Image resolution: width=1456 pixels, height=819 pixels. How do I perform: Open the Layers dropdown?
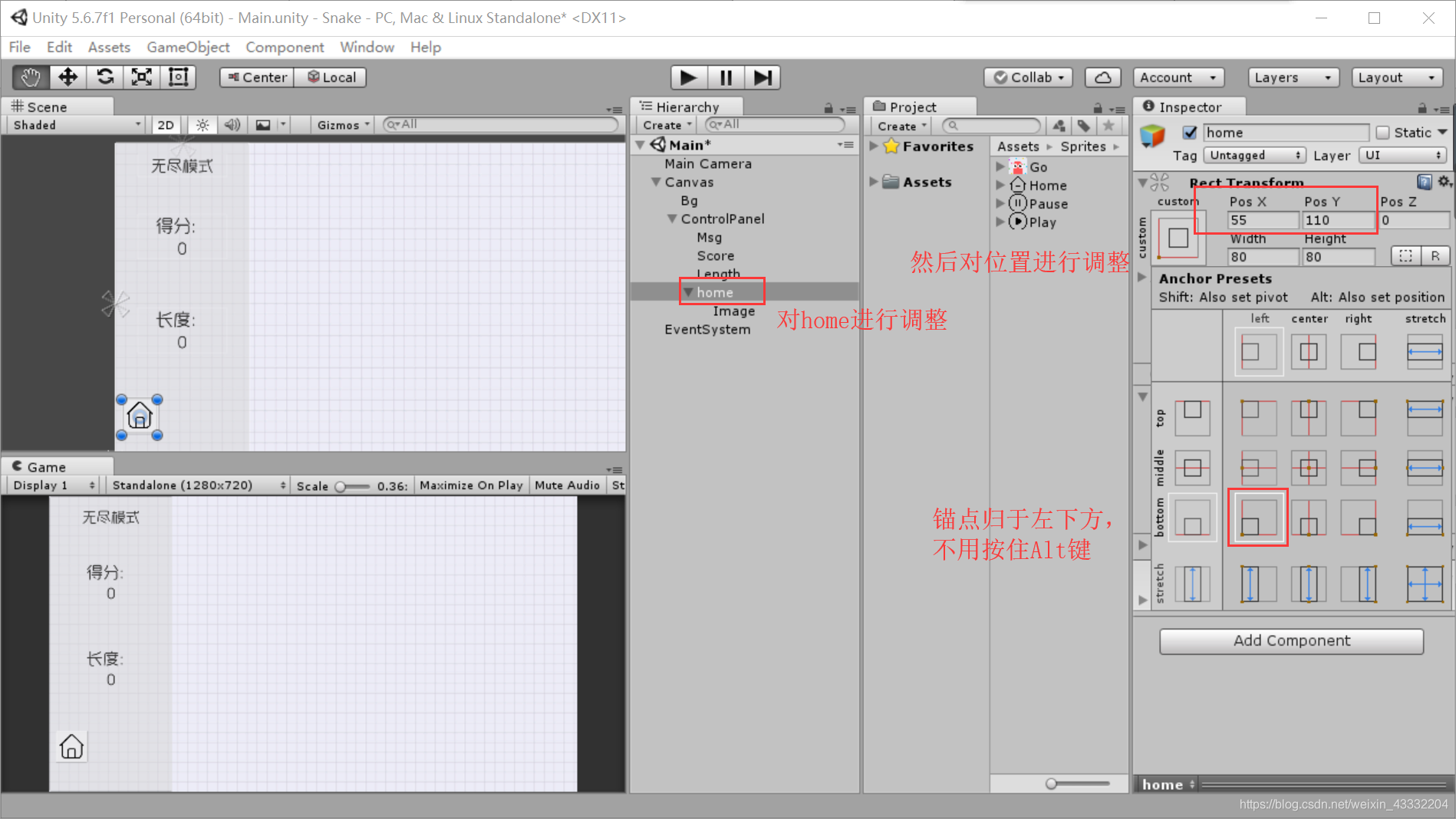[1293, 77]
